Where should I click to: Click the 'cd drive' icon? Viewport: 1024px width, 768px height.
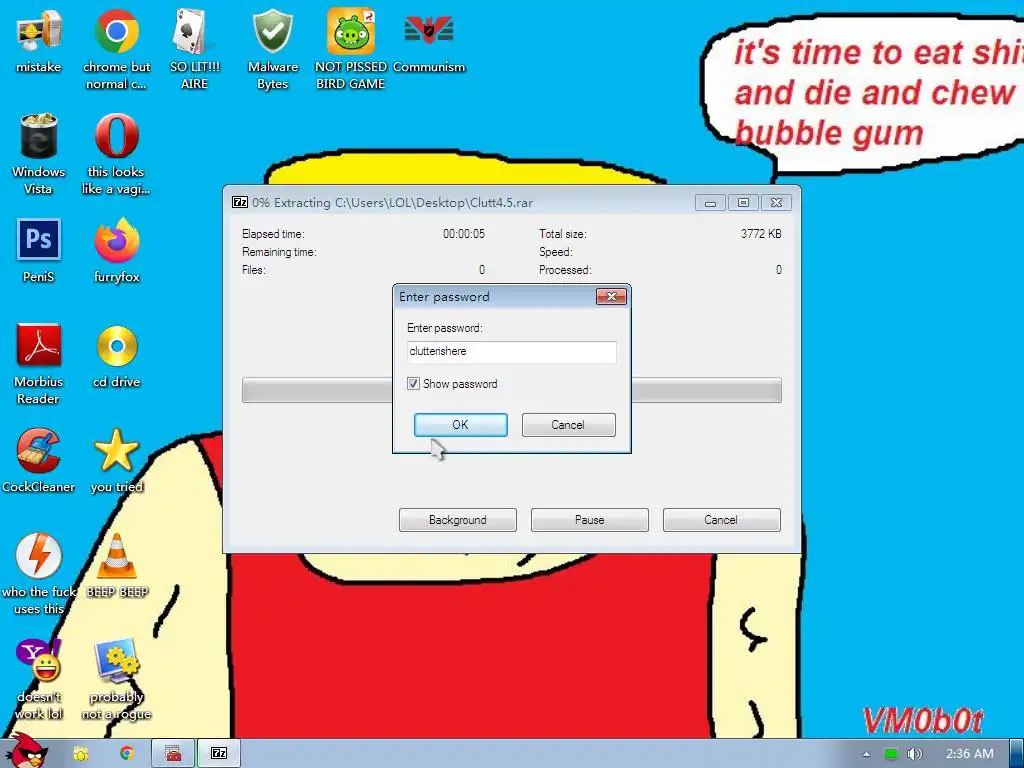116,356
